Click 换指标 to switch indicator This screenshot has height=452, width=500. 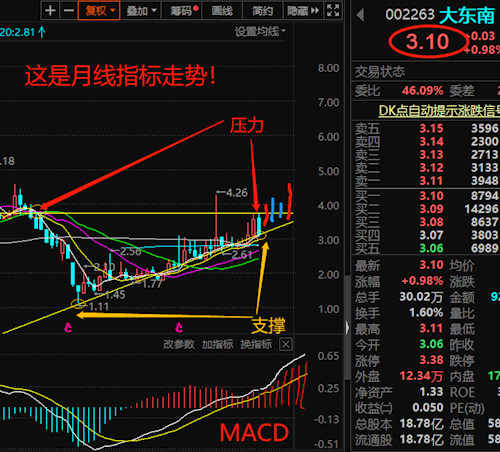point(256,344)
